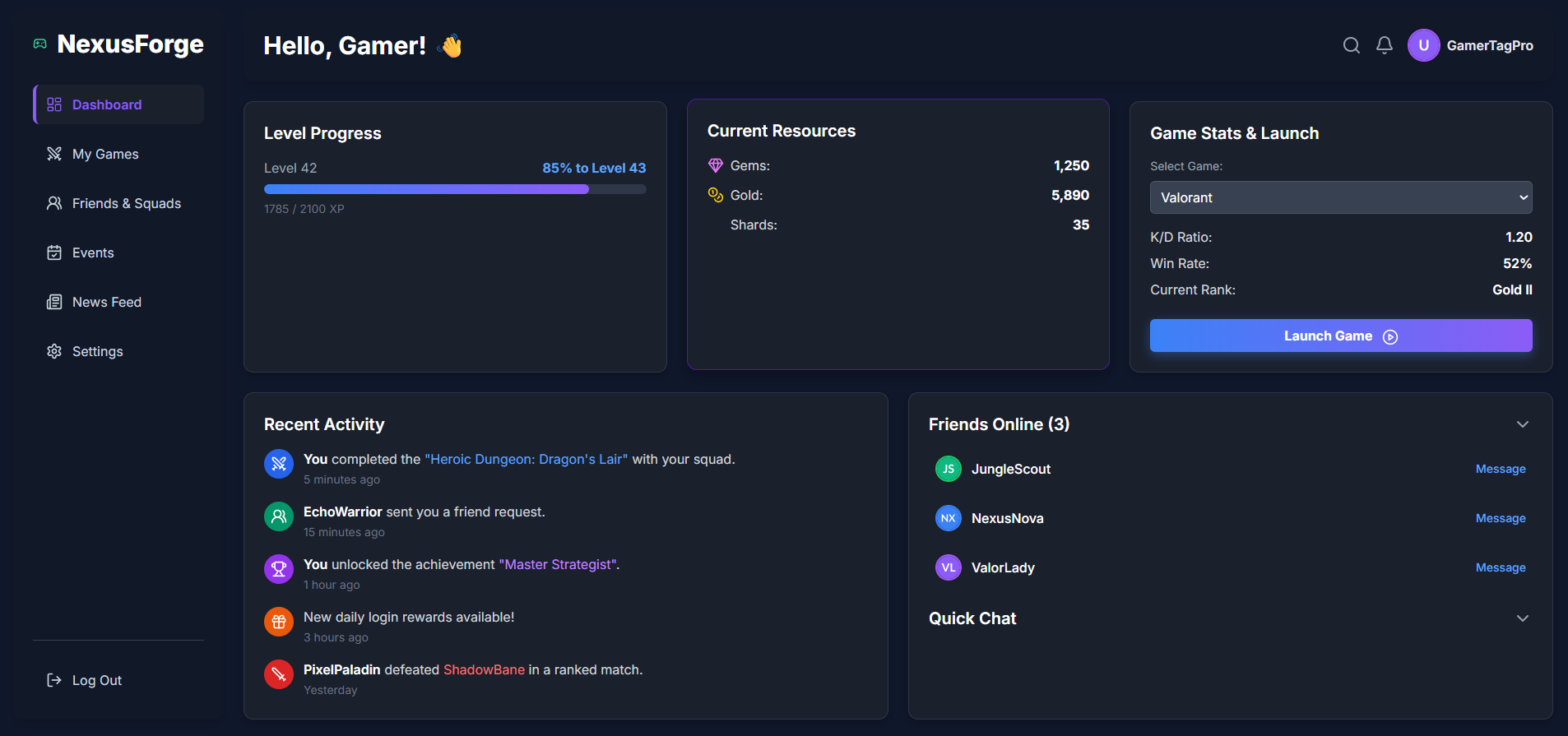Click the 85% to Level 43 text
Screen dimensions: 1568x736
(594, 168)
